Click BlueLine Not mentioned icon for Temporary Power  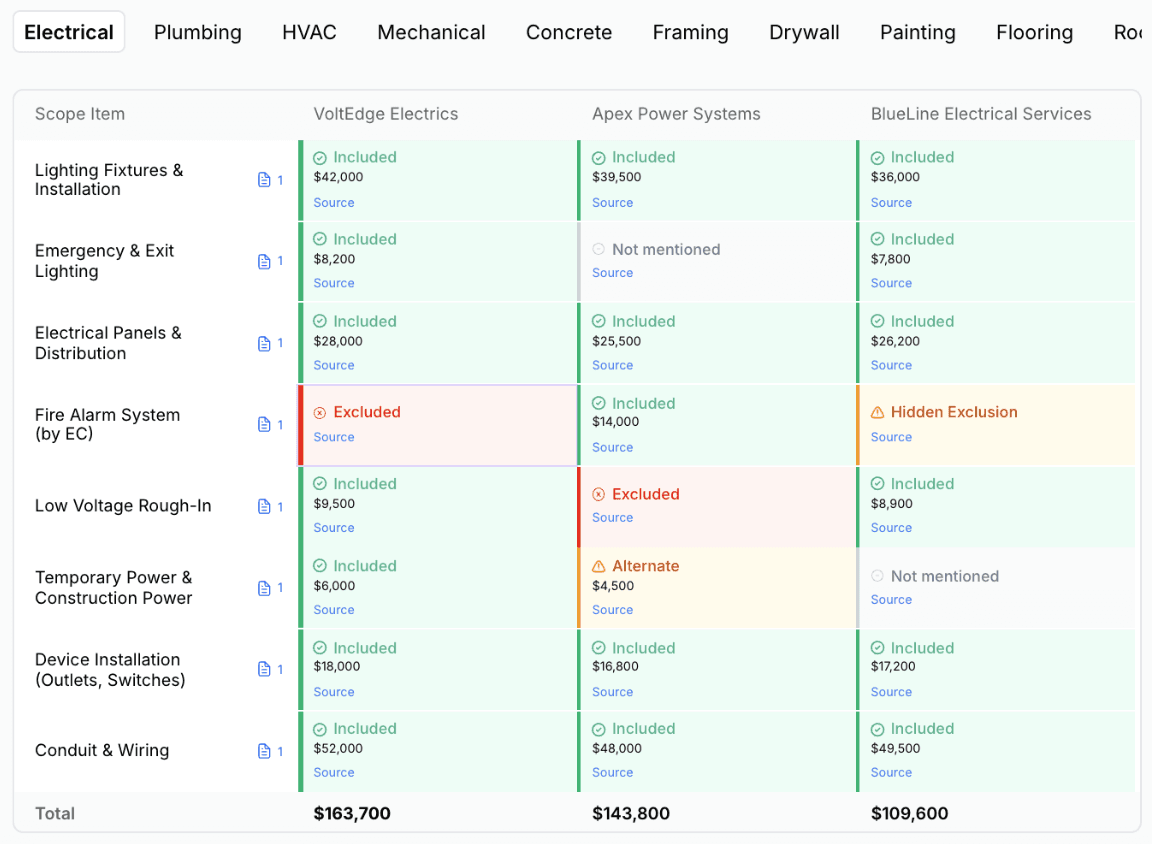877,576
